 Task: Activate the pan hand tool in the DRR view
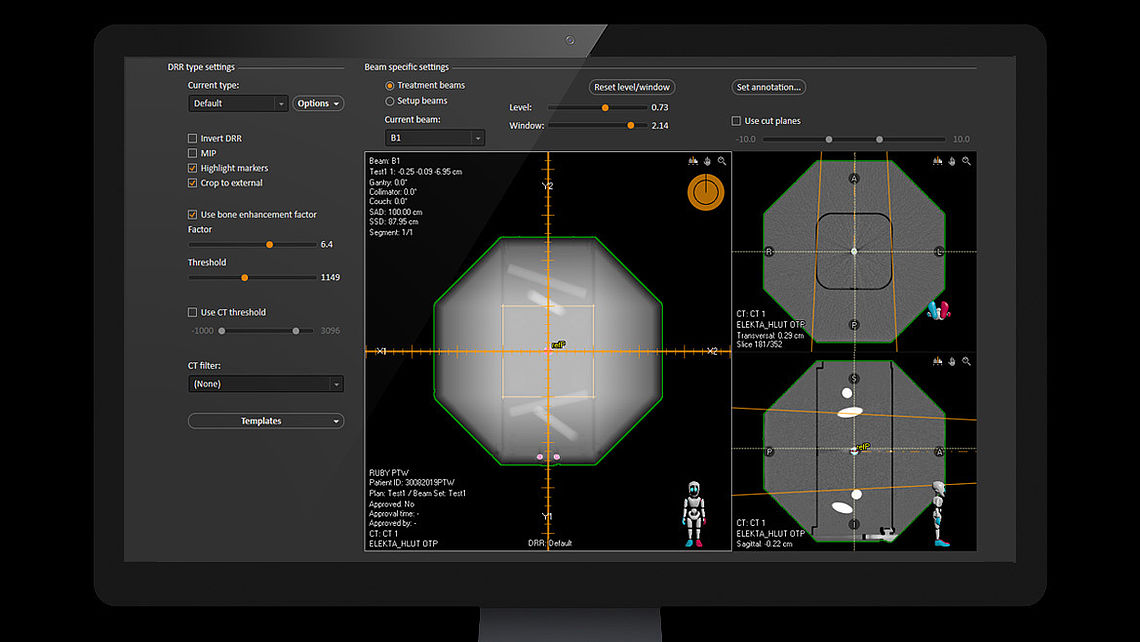[x=707, y=161]
